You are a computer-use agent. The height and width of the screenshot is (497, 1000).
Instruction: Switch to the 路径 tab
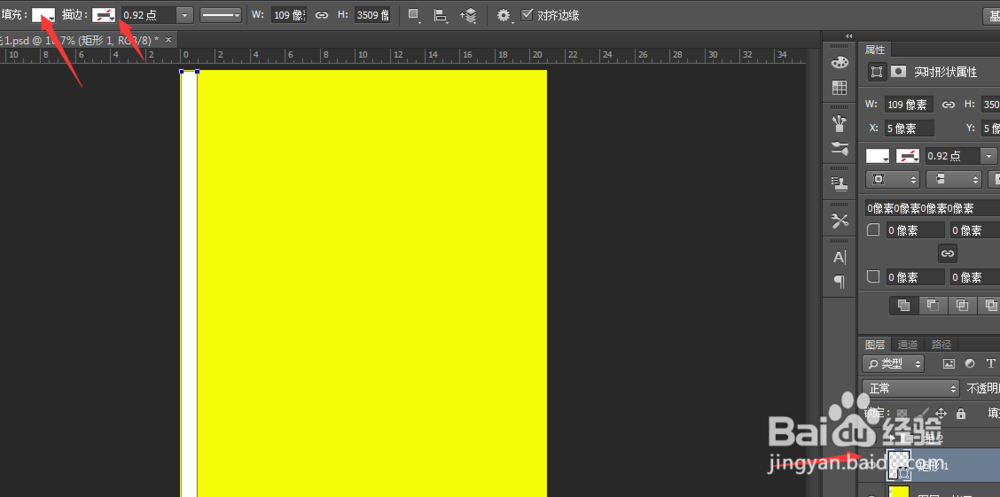[941, 345]
